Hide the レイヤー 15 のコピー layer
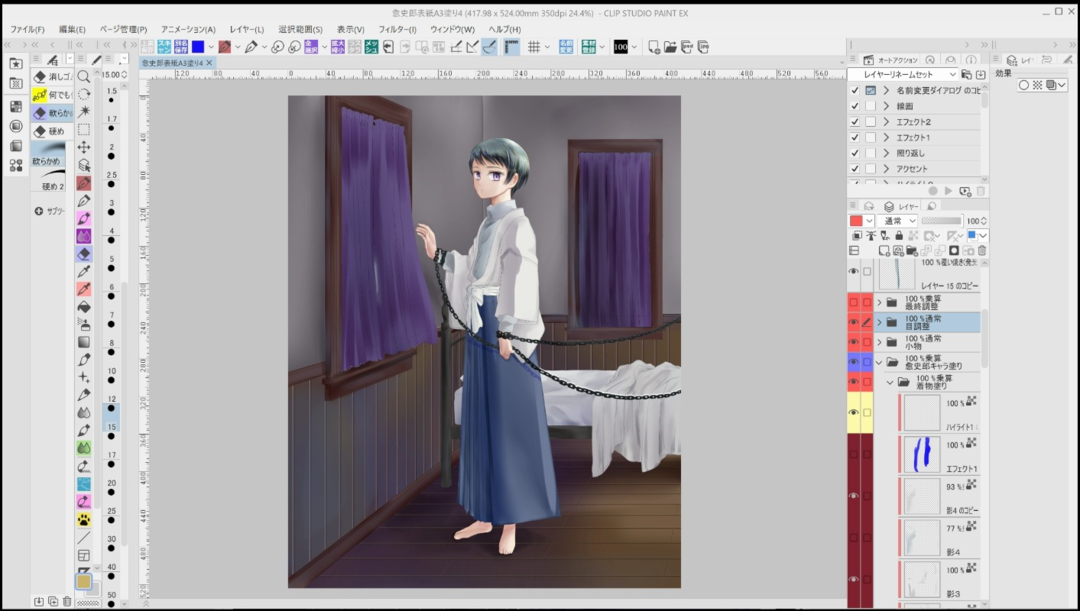 click(x=853, y=272)
